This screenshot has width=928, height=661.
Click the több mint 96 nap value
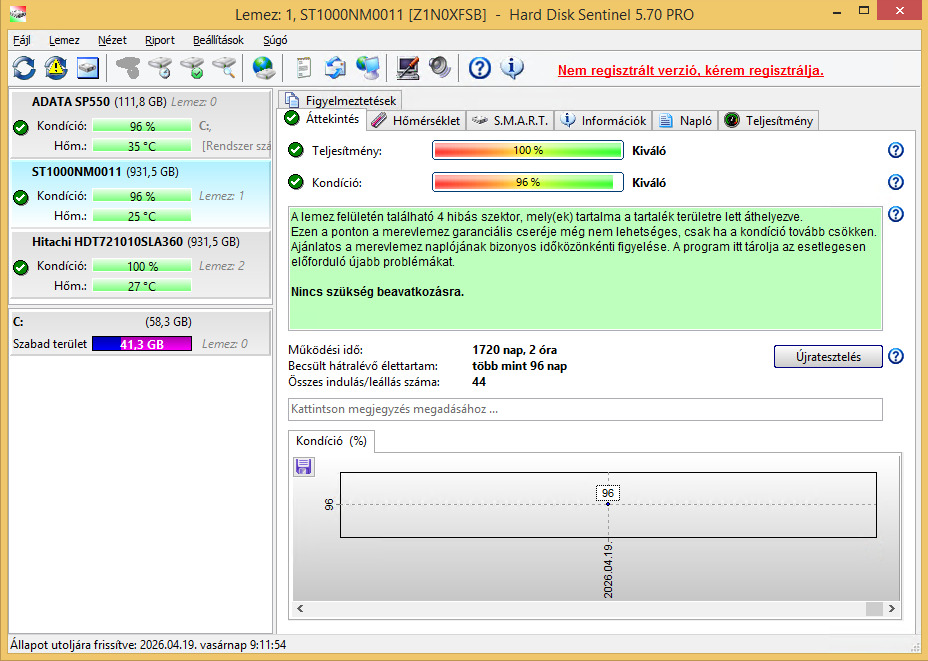pos(520,366)
